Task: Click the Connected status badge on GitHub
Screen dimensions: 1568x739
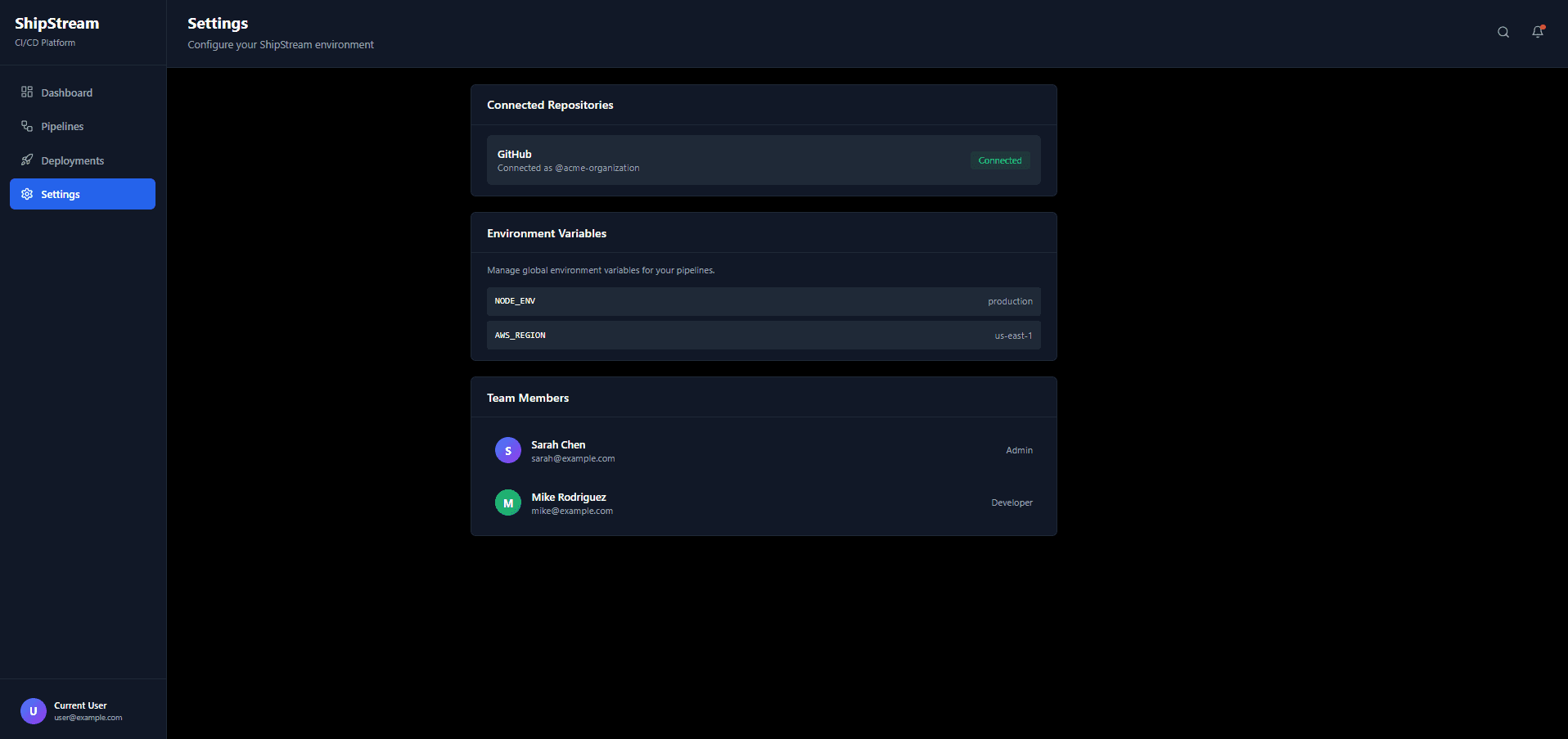Action: (x=1000, y=160)
